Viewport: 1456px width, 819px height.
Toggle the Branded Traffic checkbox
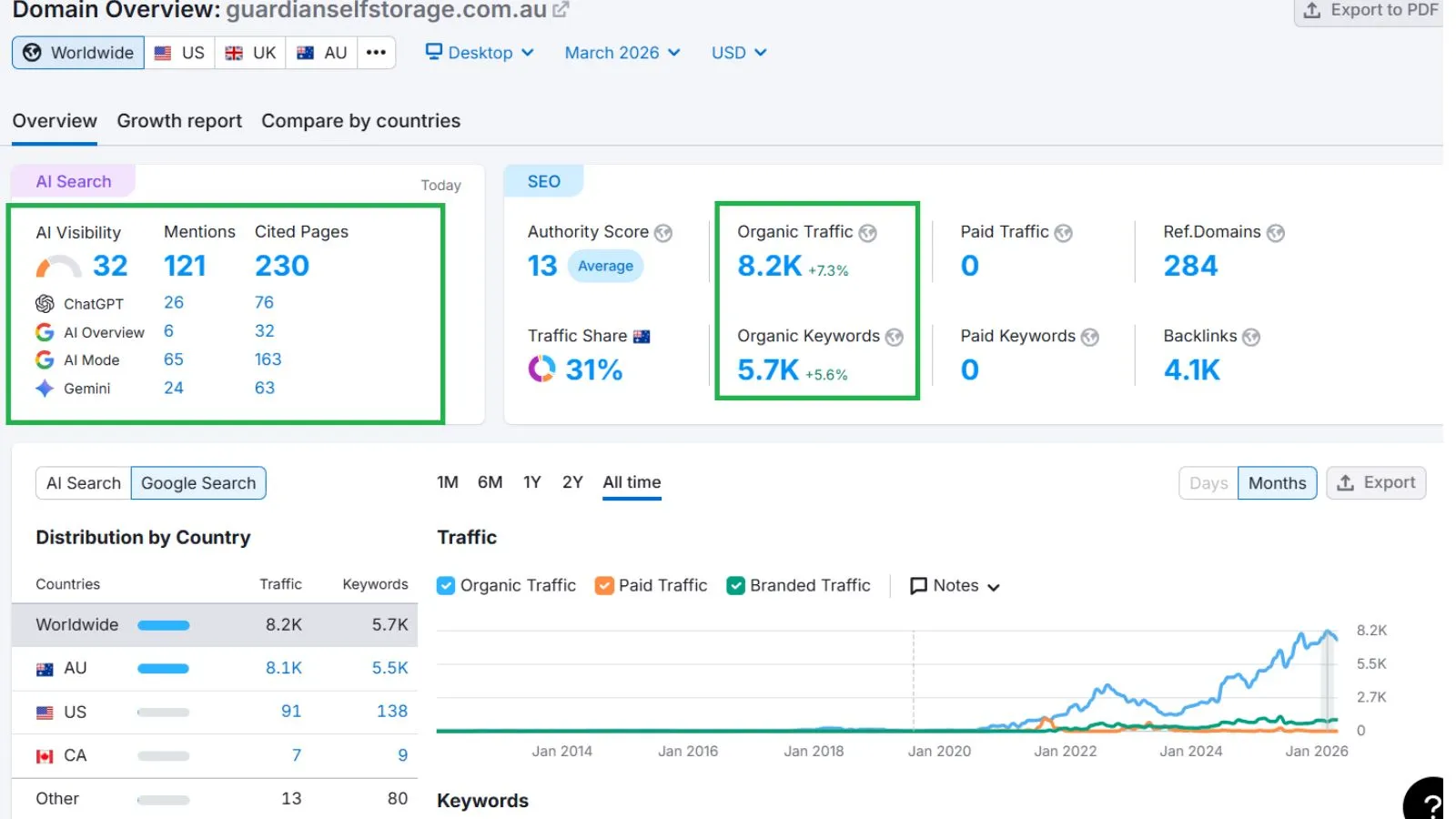click(x=736, y=586)
